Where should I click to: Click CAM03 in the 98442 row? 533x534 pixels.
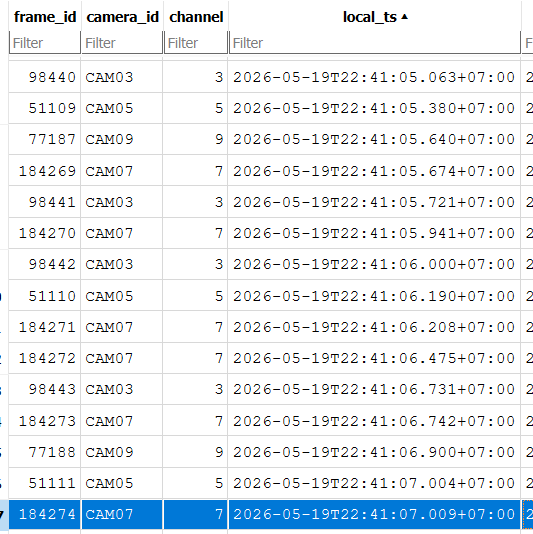pos(109,265)
